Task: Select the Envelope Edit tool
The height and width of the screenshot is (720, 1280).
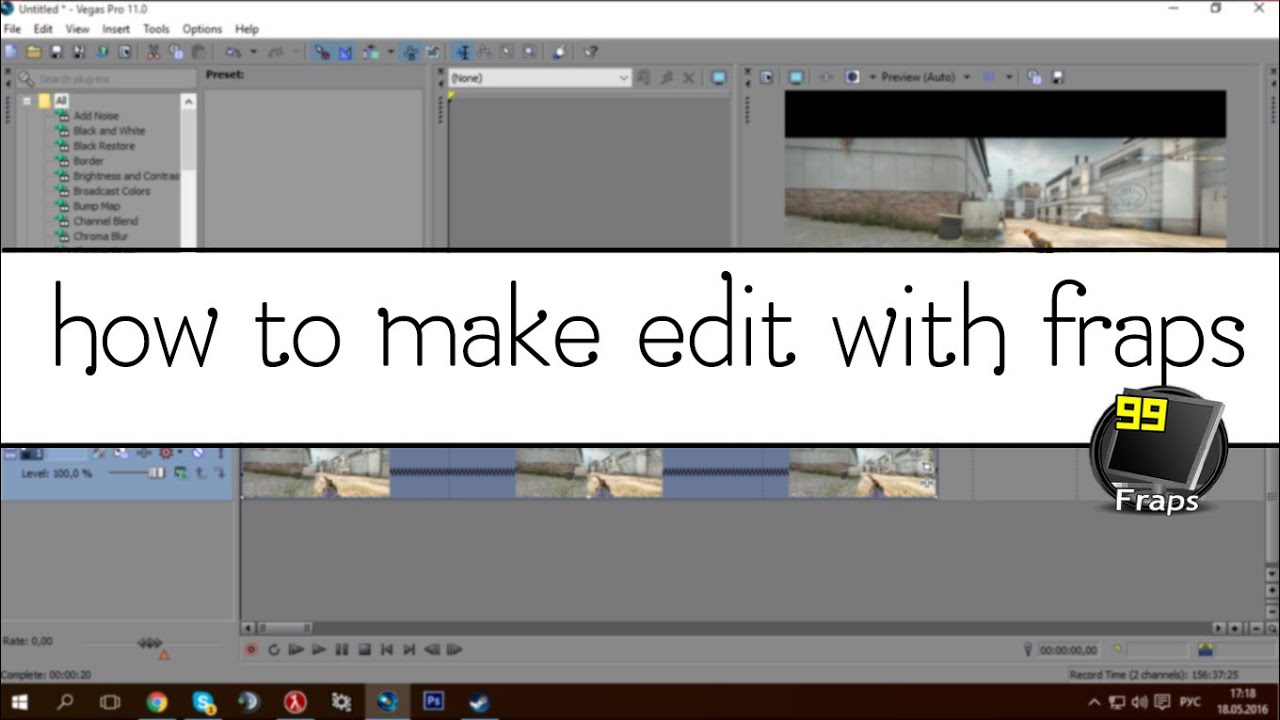Action: (x=483, y=52)
